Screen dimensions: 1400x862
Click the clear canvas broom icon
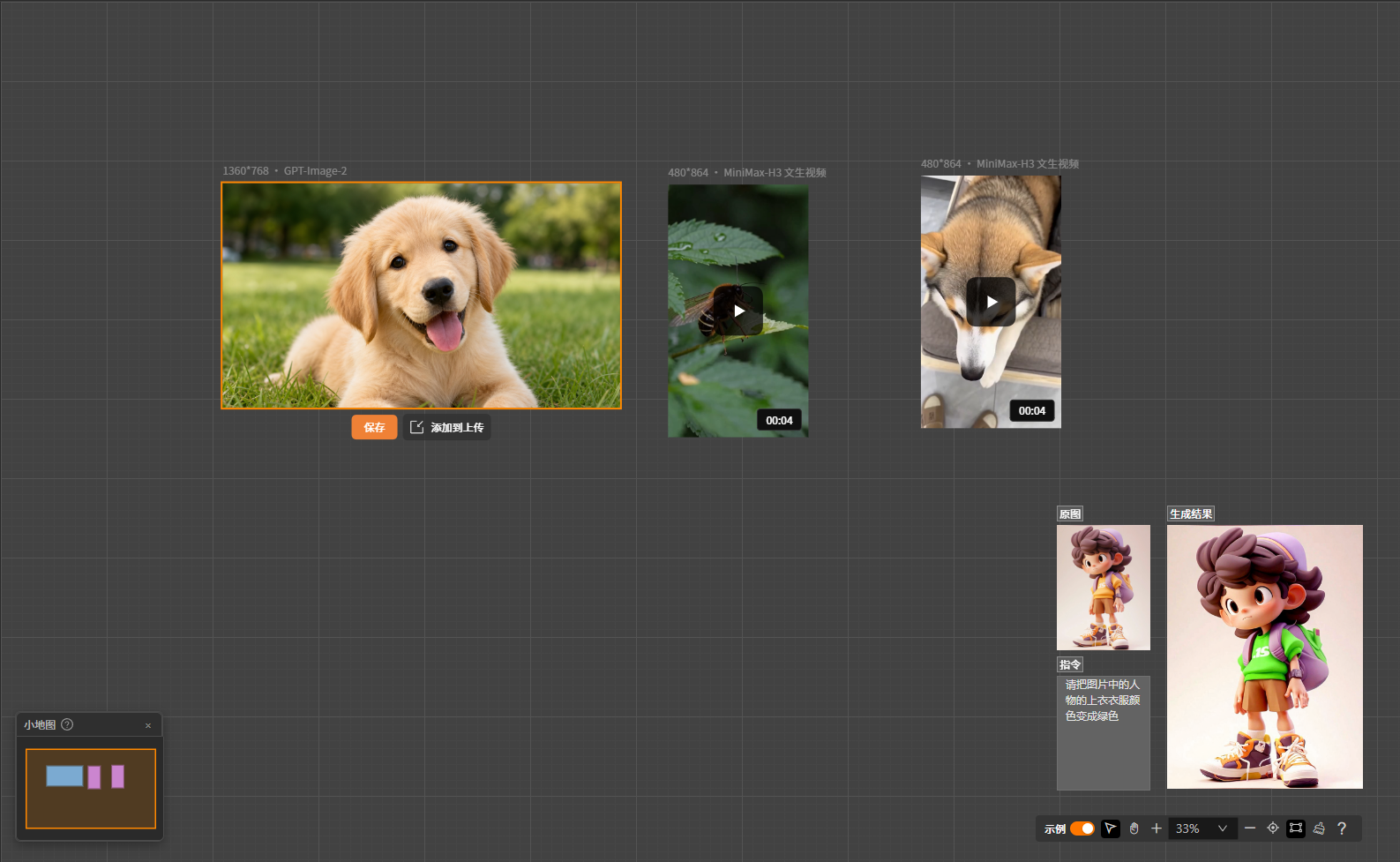tap(1319, 828)
